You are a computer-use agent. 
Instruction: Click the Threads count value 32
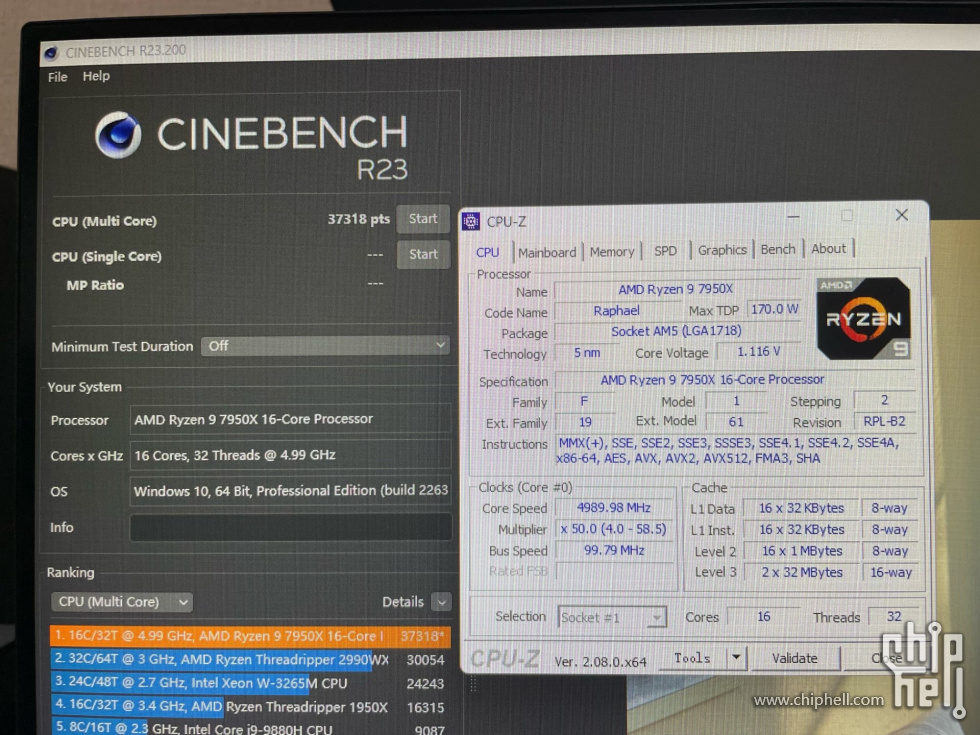[894, 617]
